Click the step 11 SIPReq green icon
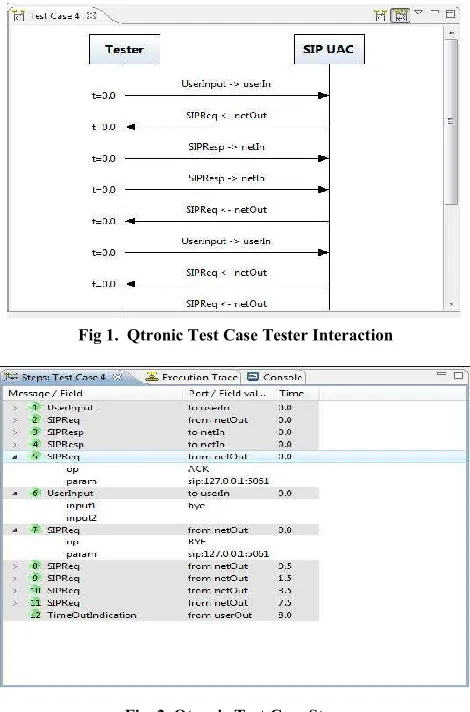 coord(35,603)
